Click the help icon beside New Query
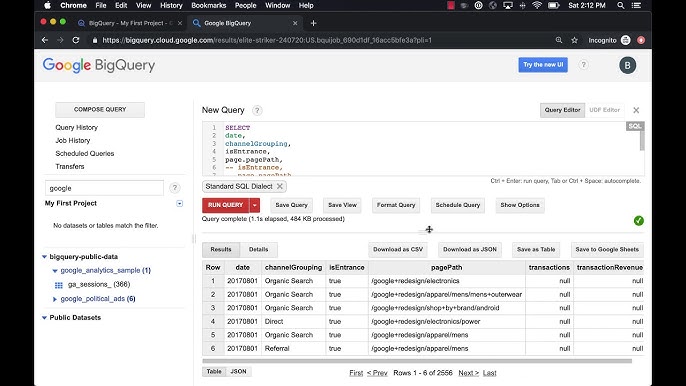Screen dimensions: 686x386 257,110
